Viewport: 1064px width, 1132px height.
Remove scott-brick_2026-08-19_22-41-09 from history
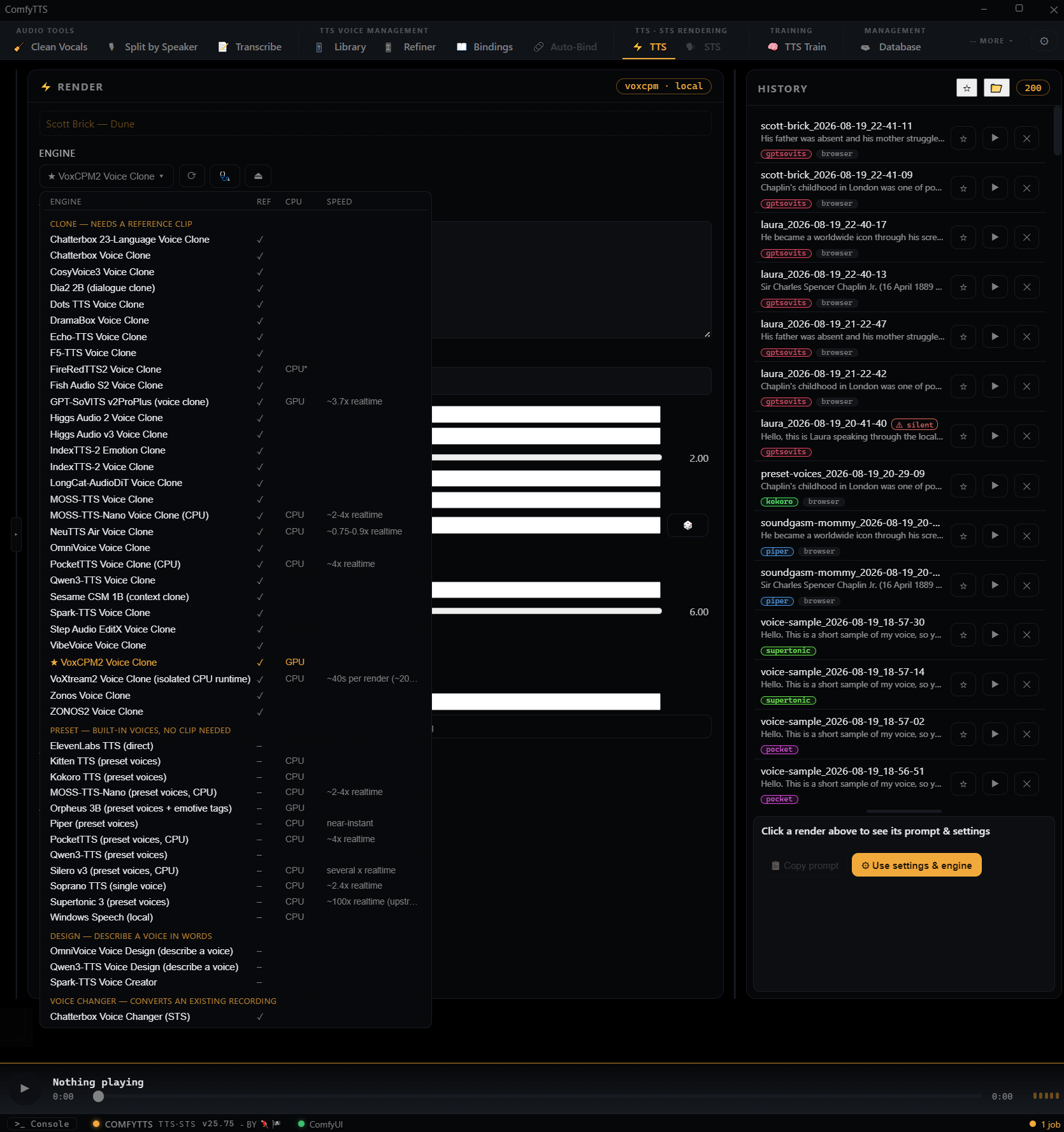[1026, 188]
